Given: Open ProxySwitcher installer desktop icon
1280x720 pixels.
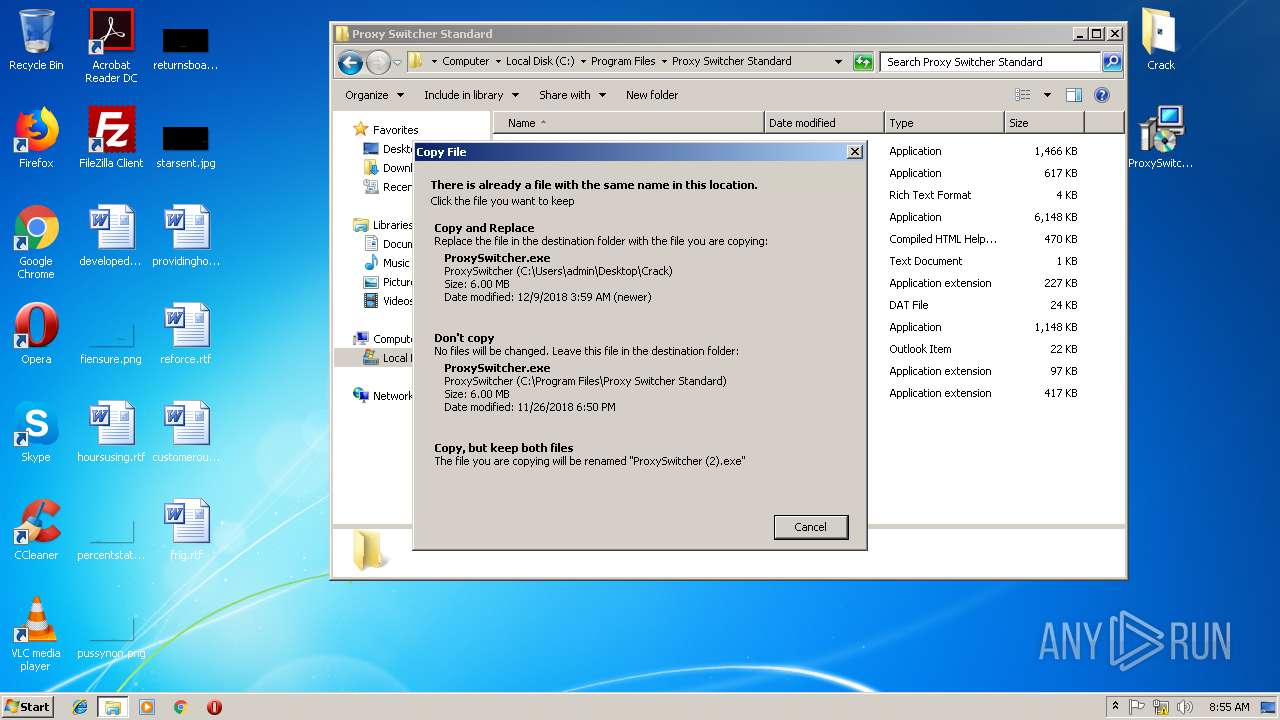Looking at the screenshot, I should [x=1160, y=138].
